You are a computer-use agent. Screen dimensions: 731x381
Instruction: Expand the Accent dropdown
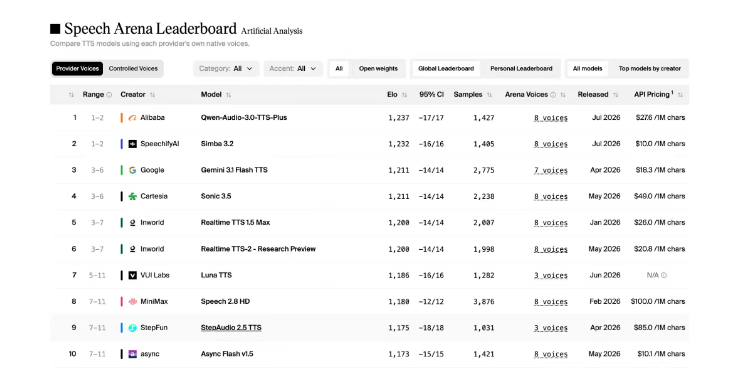[x=293, y=69]
